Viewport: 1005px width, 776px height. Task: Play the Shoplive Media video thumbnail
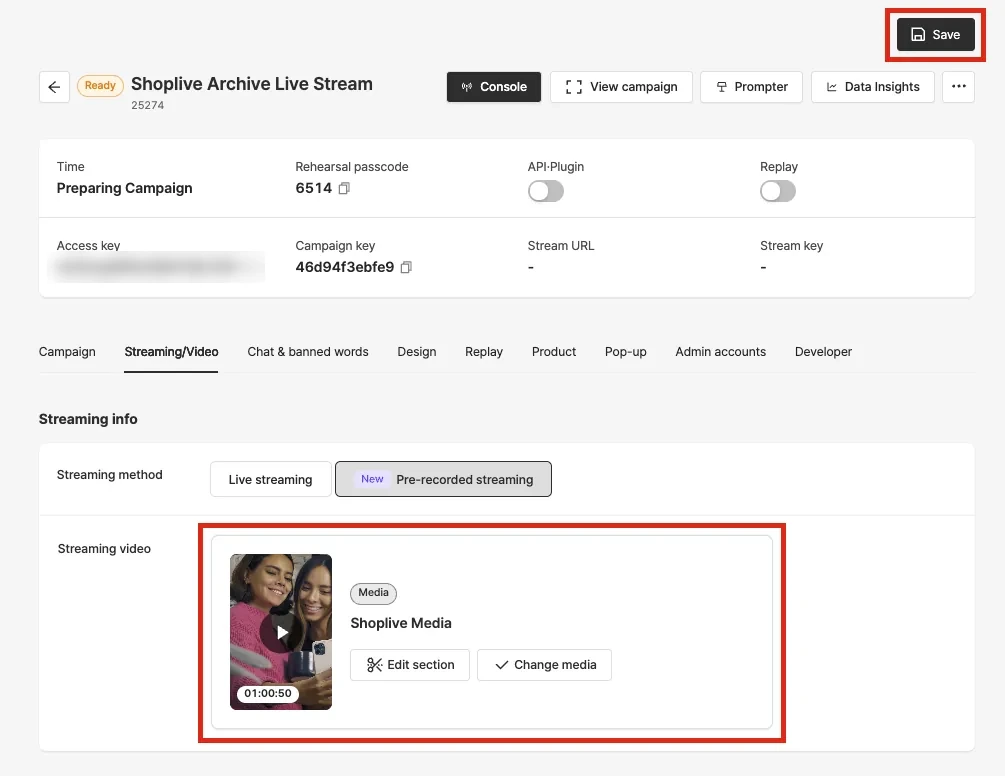[281, 632]
